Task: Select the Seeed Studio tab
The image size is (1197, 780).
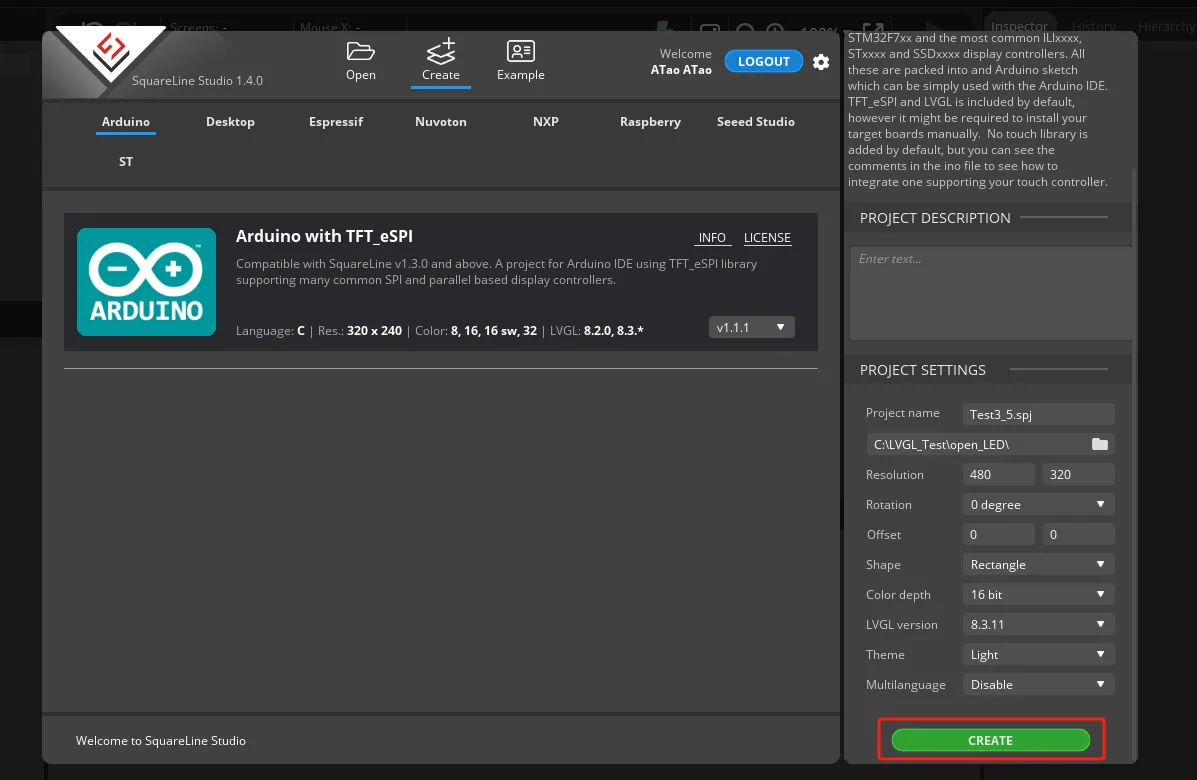Action: pos(756,122)
